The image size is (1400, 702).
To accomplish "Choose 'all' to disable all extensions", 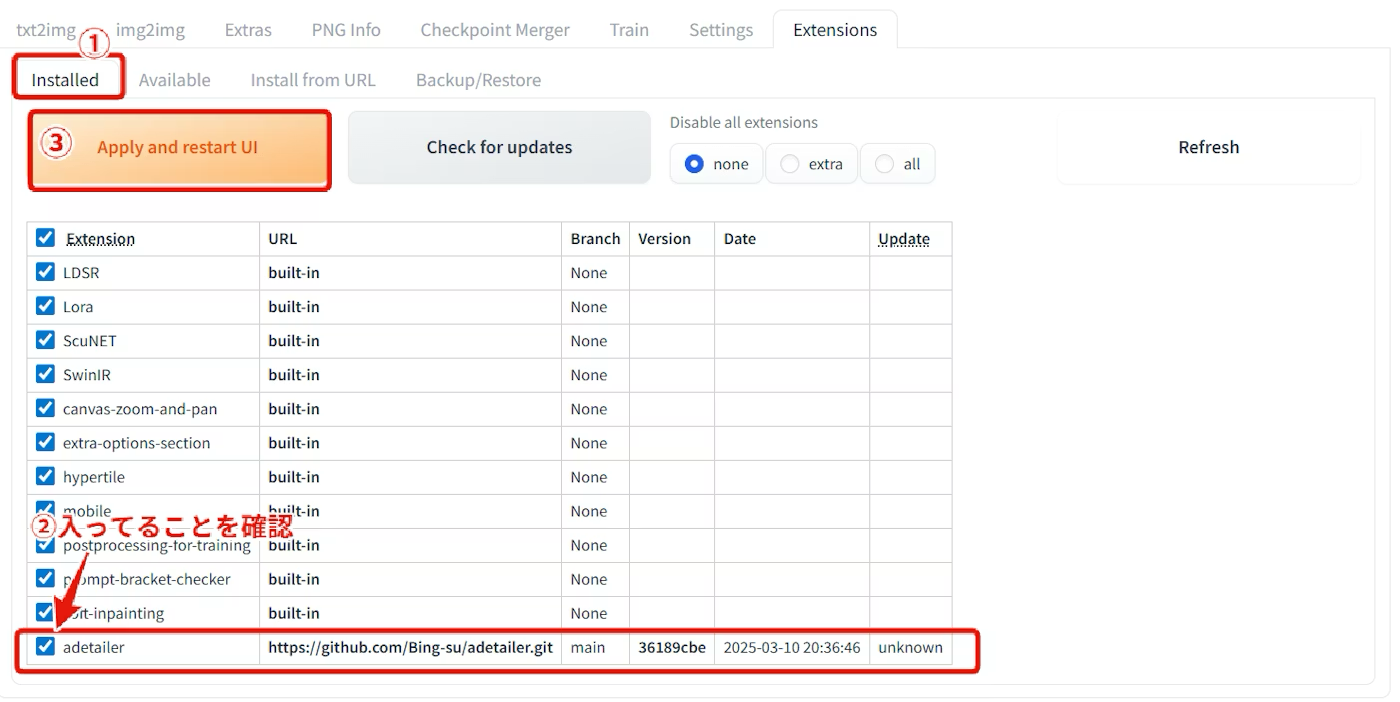I will coord(884,164).
